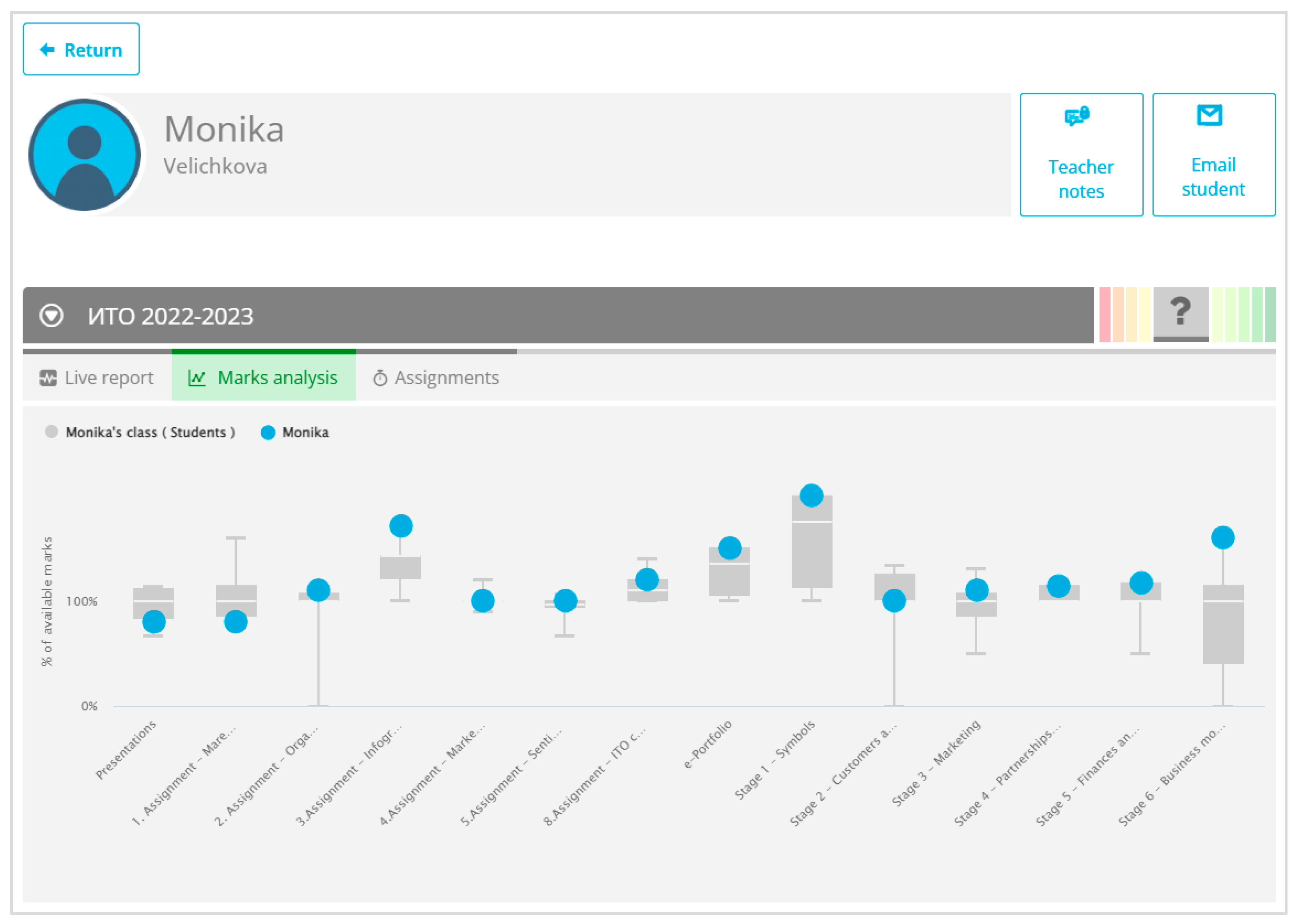The width and height of the screenshot is (1300, 924).
Task: Click Monika's dot for Stage 1 Symbols
Action: [x=811, y=496]
